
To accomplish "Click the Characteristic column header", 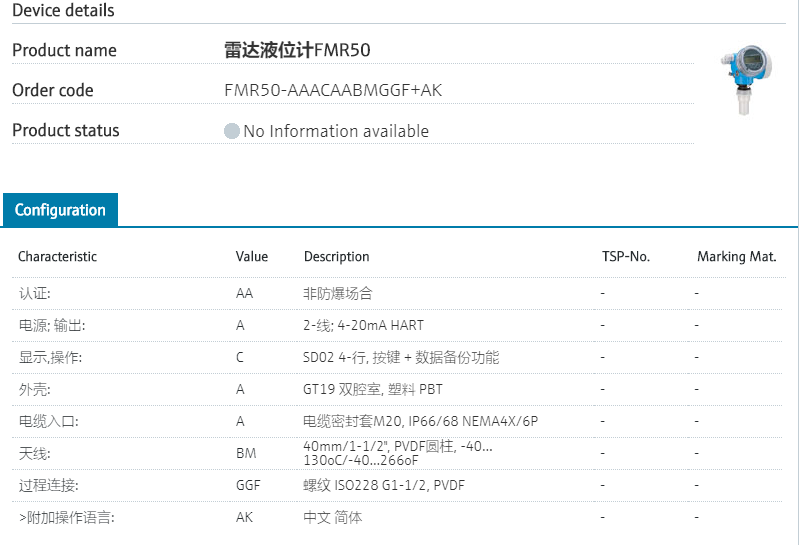I will 57,257.
